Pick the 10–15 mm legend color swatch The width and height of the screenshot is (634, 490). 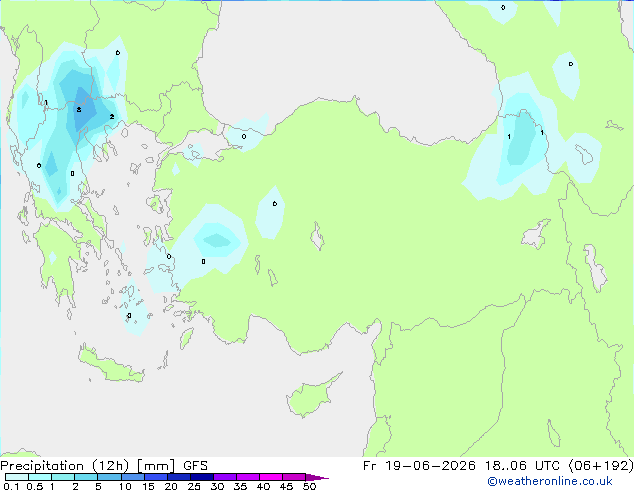tap(133, 477)
